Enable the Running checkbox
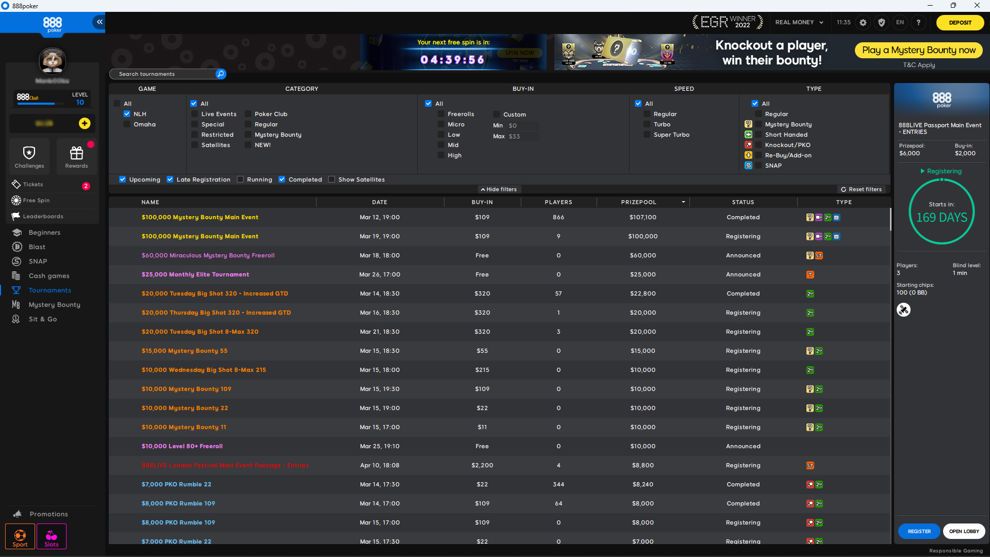Image resolution: width=990 pixels, height=557 pixels. 241,179
